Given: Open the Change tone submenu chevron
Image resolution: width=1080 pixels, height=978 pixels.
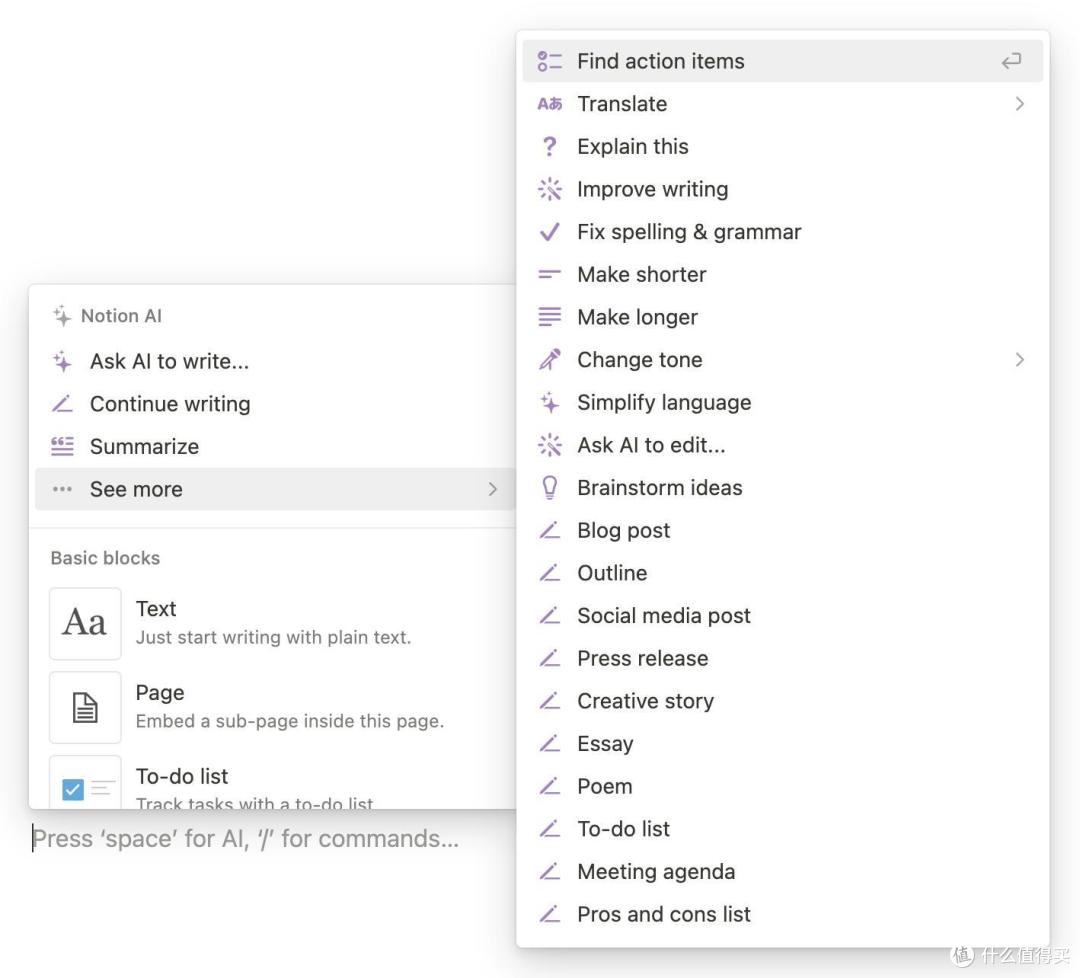Looking at the screenshot, I should (x=1019, y=360).
